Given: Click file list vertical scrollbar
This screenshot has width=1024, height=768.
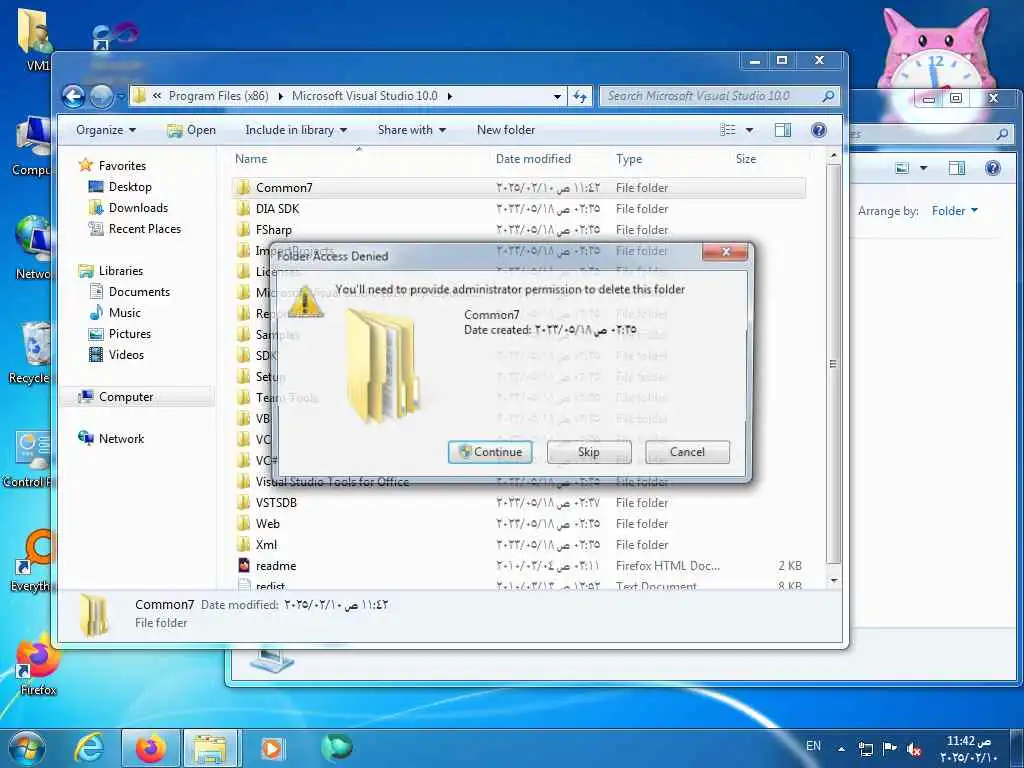Looking at the screenshot, I should (x=833, y=364).
